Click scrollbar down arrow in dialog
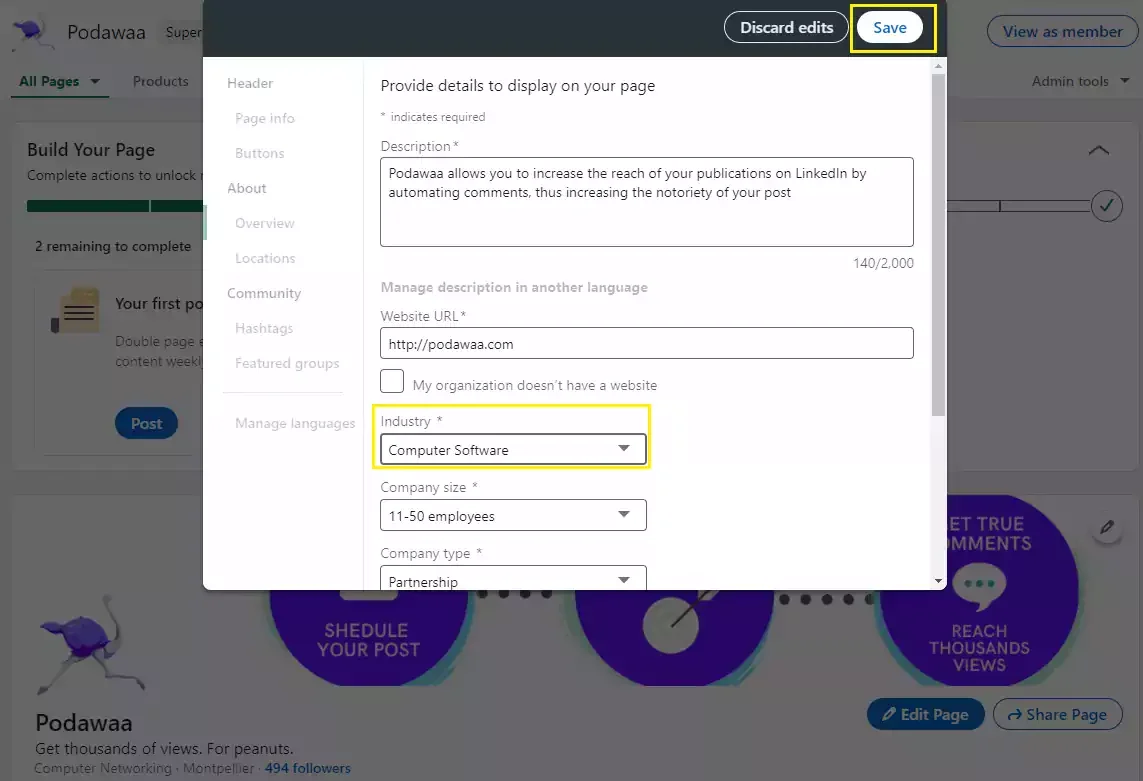 tap(938, 581)
